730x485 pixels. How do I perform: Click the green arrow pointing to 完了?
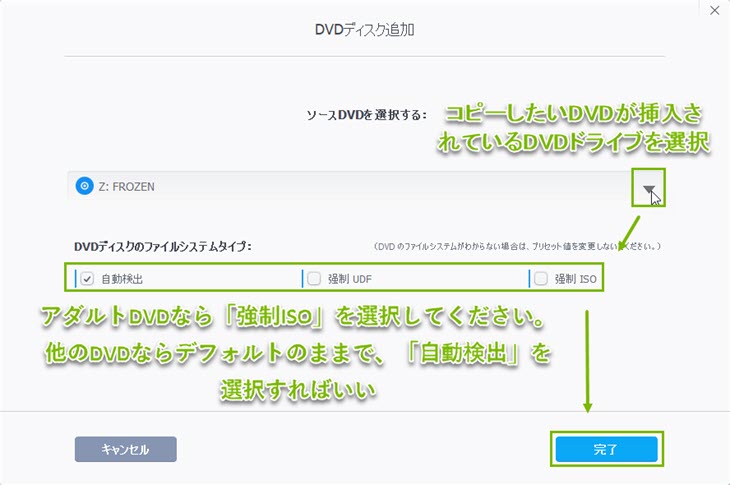click(x=587, y=361)
